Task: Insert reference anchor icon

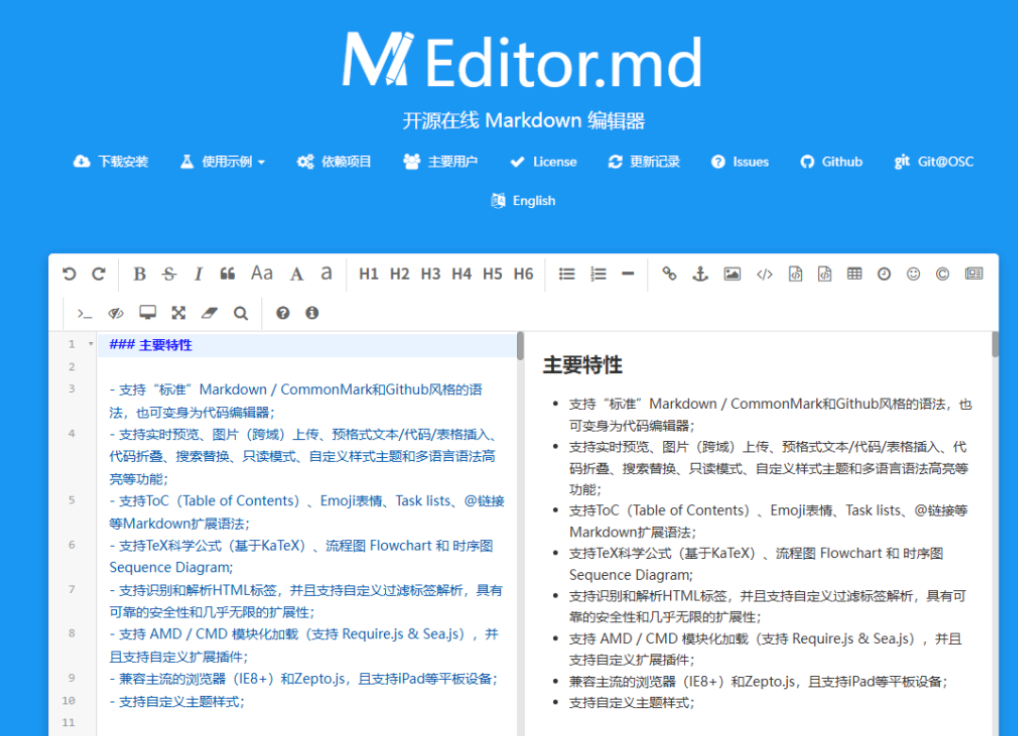Action: 700,274
